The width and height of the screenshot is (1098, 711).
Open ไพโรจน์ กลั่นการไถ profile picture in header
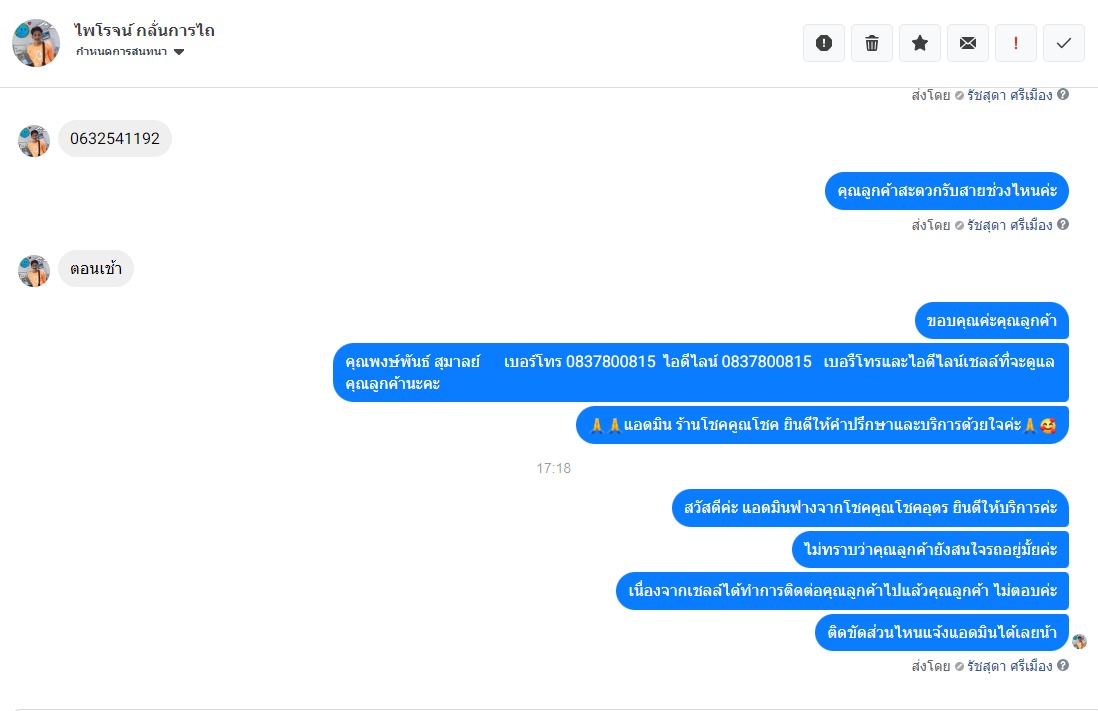(x=36, y=43)
